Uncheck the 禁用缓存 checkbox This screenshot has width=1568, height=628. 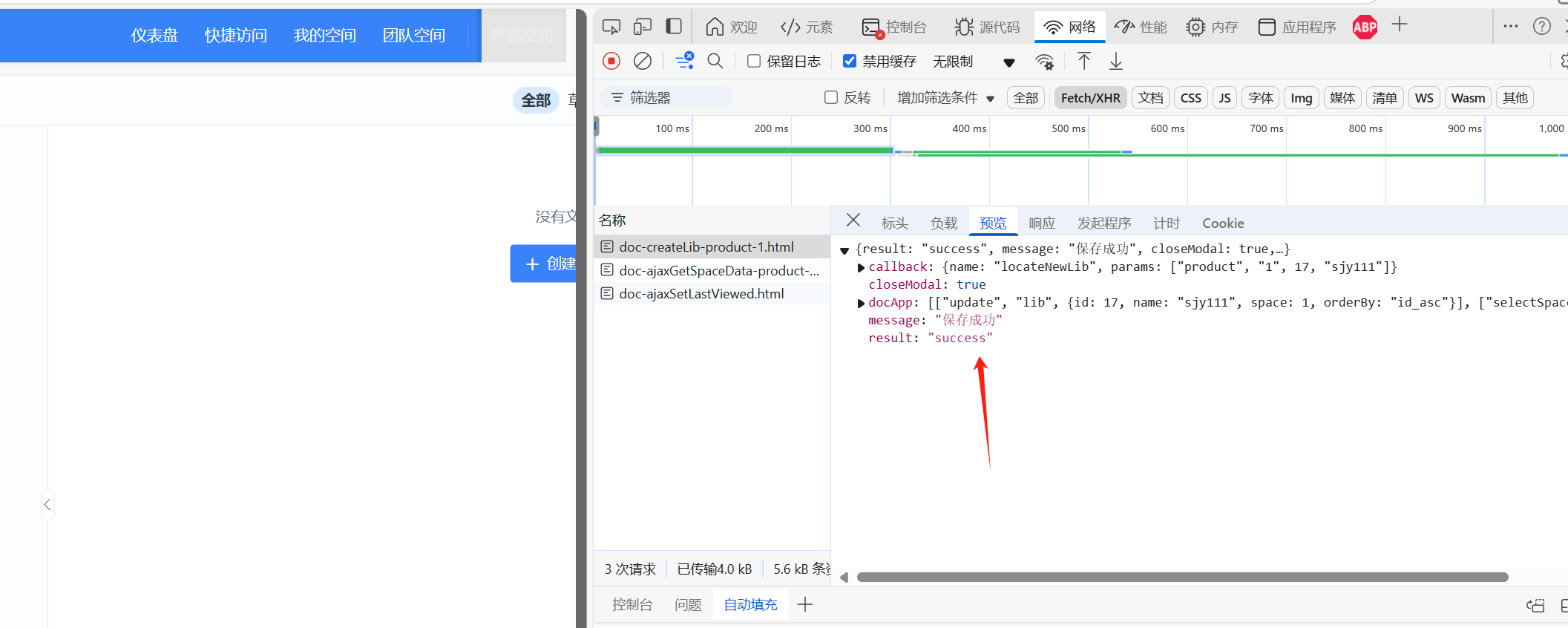(x=850, y=61)
